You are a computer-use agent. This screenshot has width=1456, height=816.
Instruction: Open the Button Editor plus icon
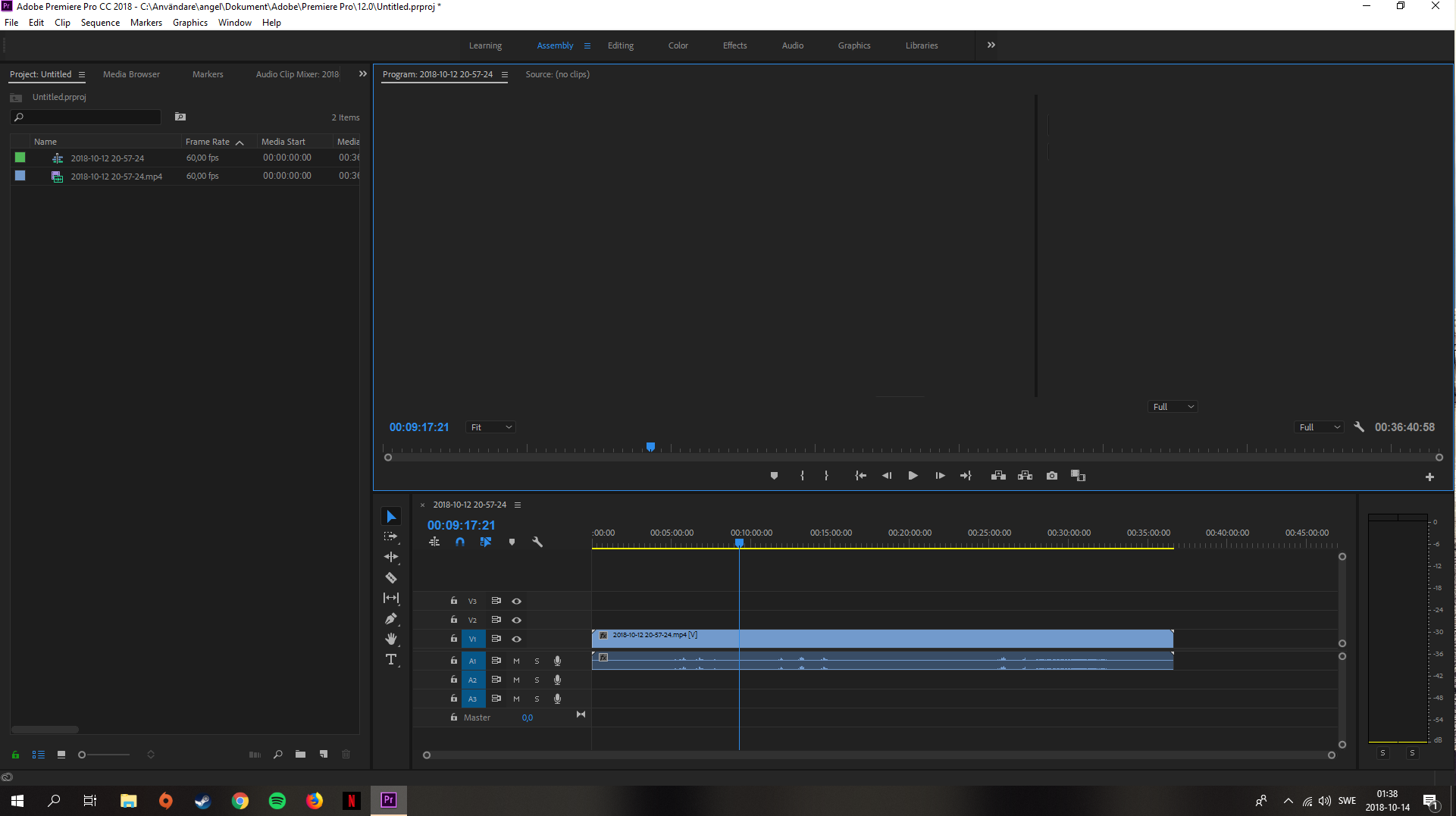coord(1429,477)
